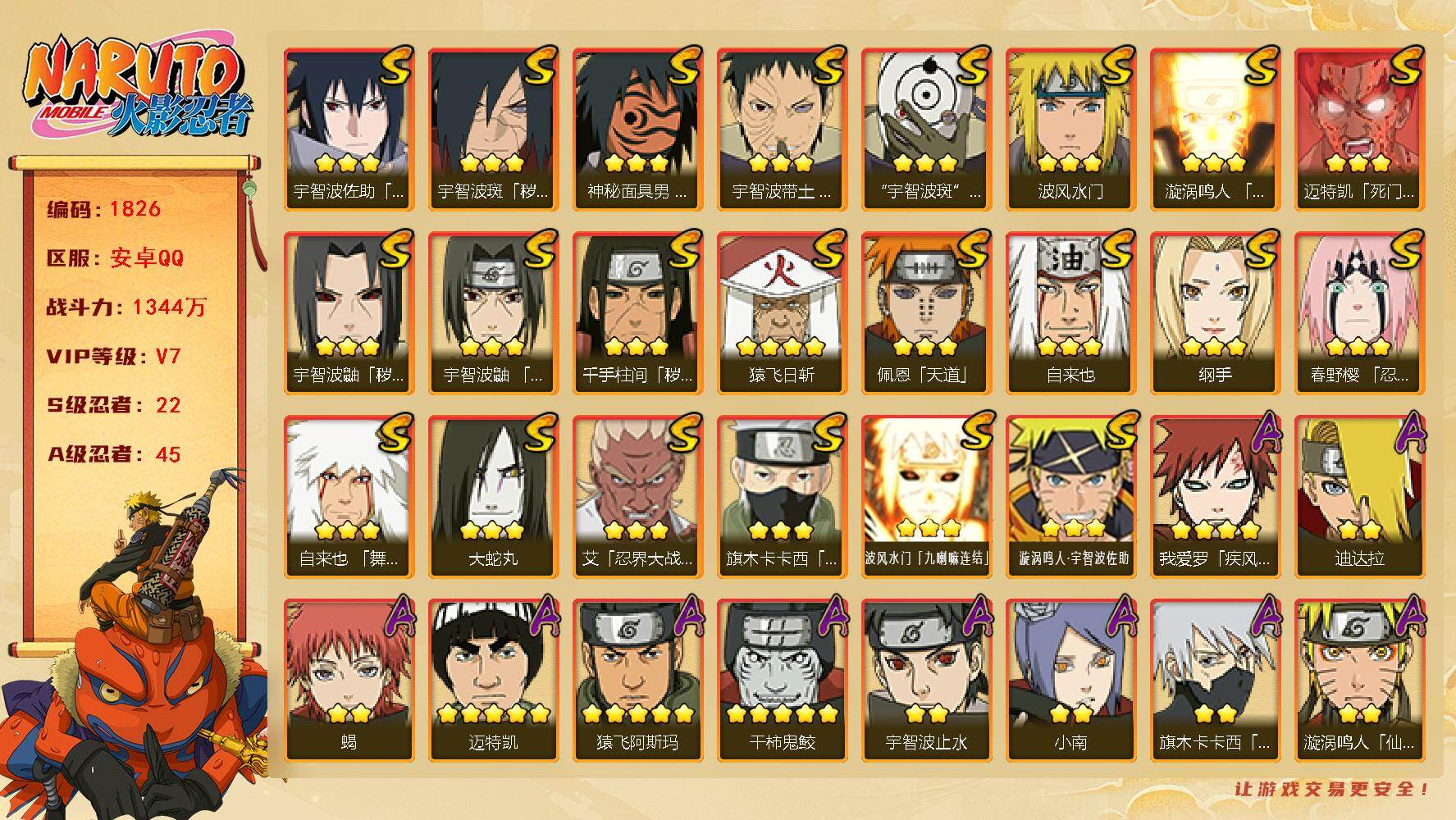Select the 干柿鬼鲛 ninja card
Viewport: 1456px width, 820px height.
pyautogui.click(x=782, y=681)
